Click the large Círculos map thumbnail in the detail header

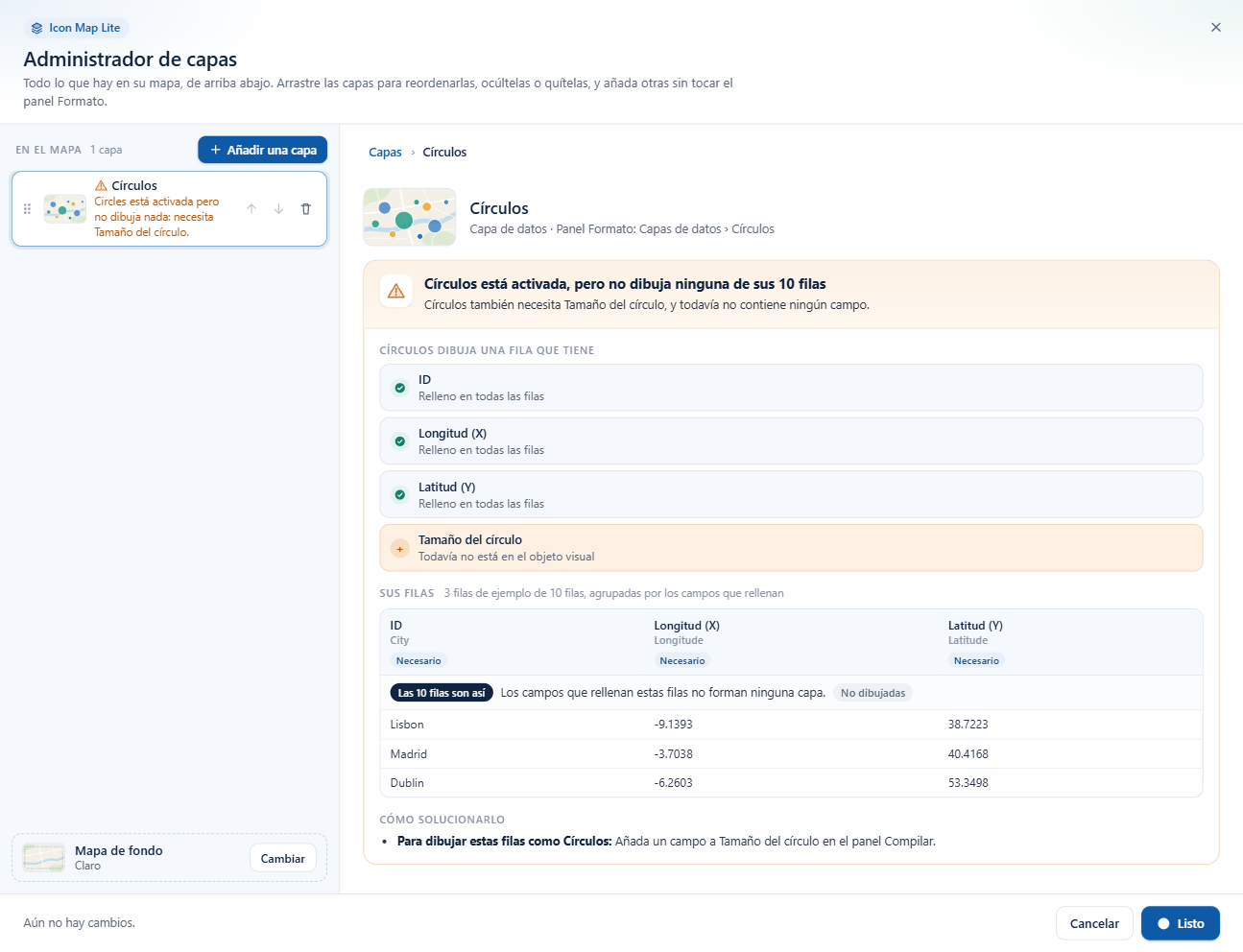point(410,217)
